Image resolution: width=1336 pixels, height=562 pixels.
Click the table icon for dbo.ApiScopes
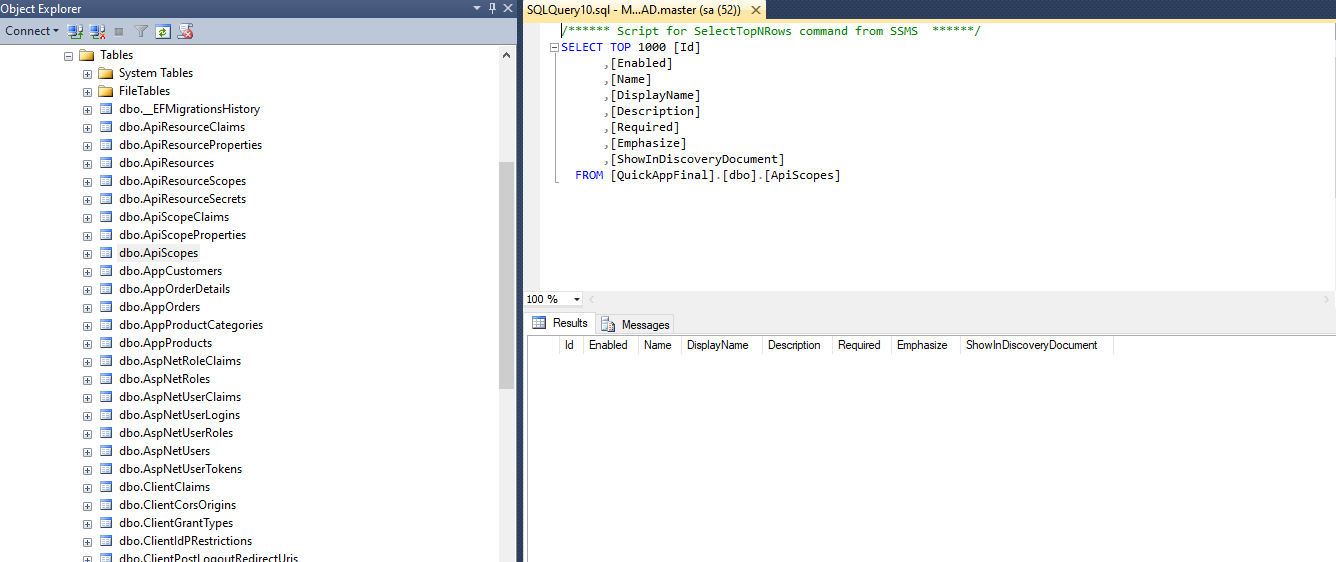pos(105,253)
